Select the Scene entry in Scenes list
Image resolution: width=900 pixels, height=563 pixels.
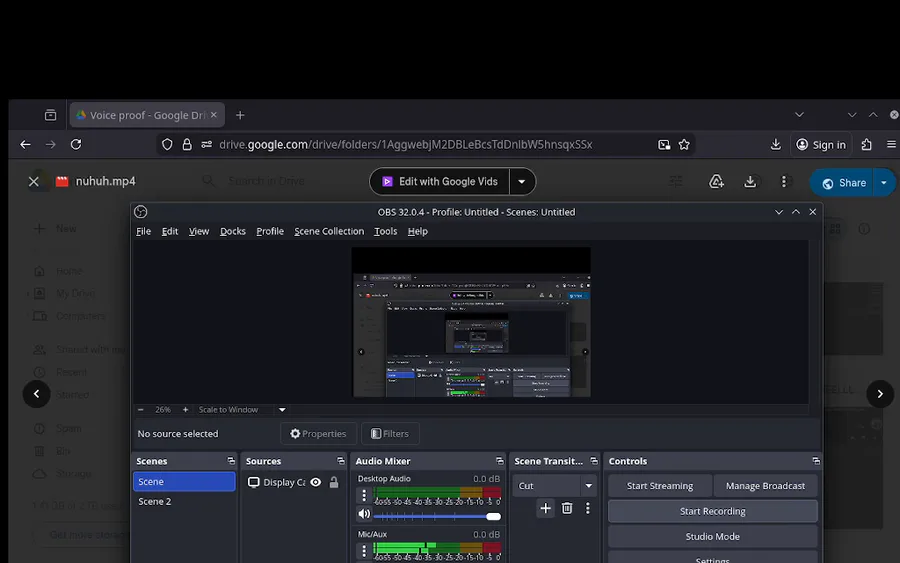click(x=184, y=482)
